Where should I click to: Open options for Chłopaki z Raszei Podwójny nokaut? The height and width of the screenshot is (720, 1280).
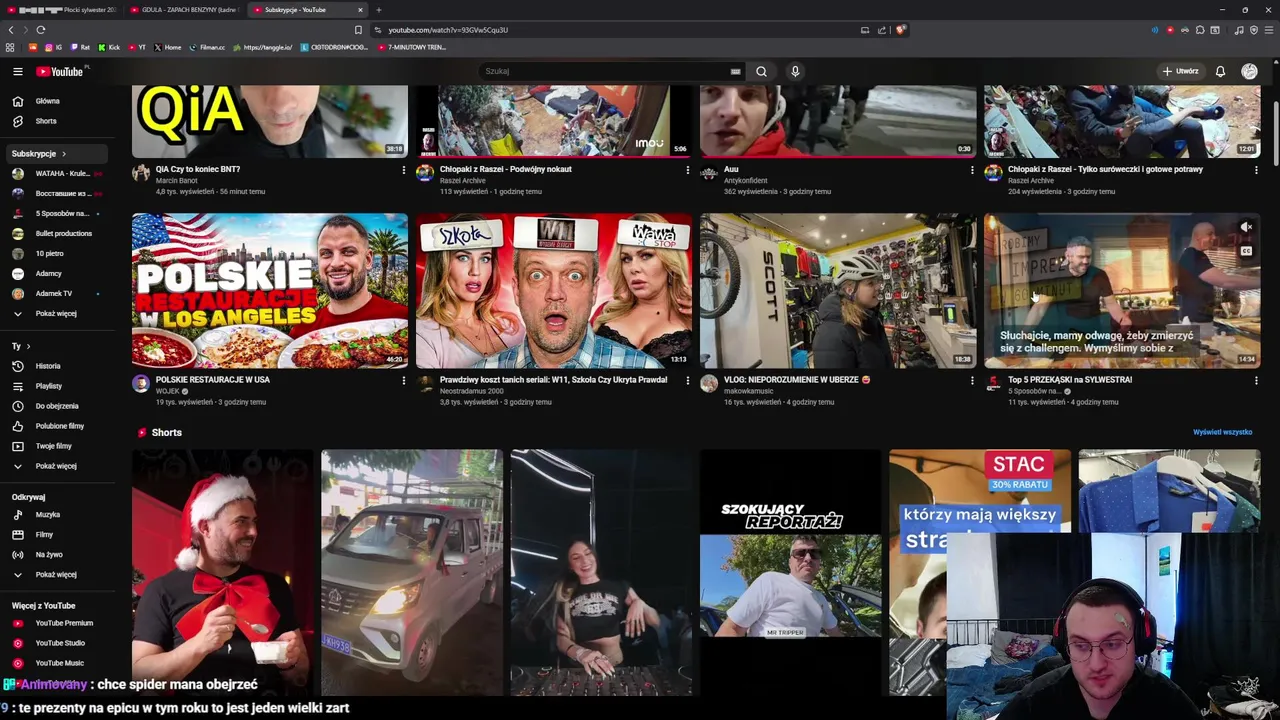tap(687, 170)
